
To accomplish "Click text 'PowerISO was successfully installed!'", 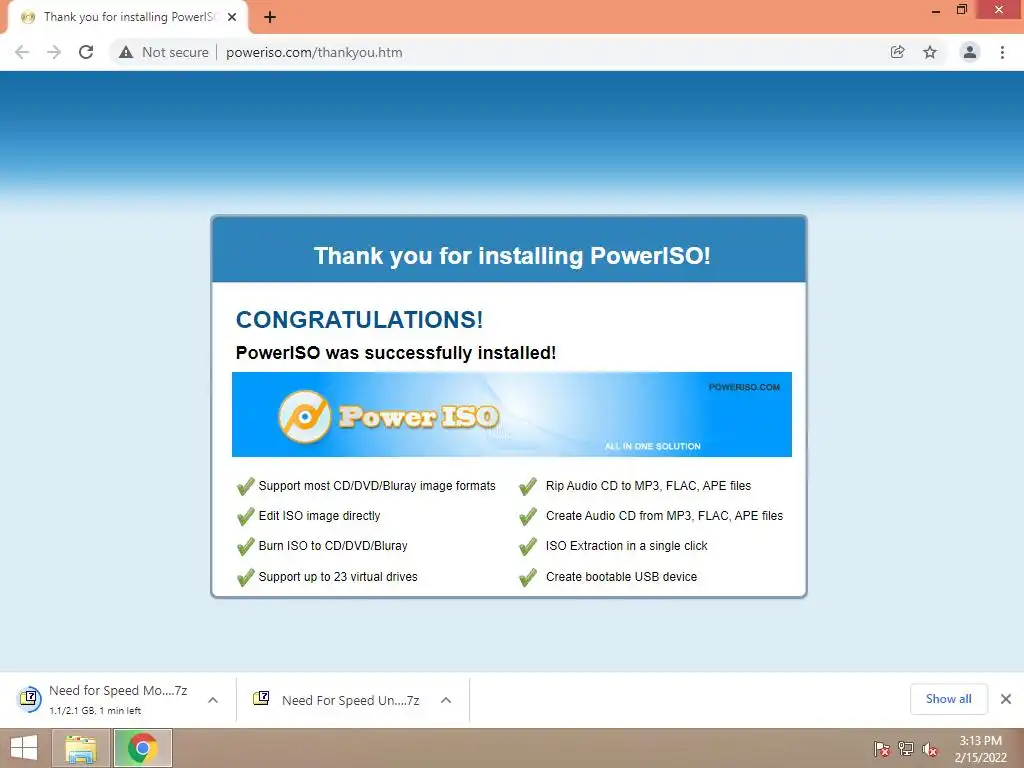I will point(396,353).
